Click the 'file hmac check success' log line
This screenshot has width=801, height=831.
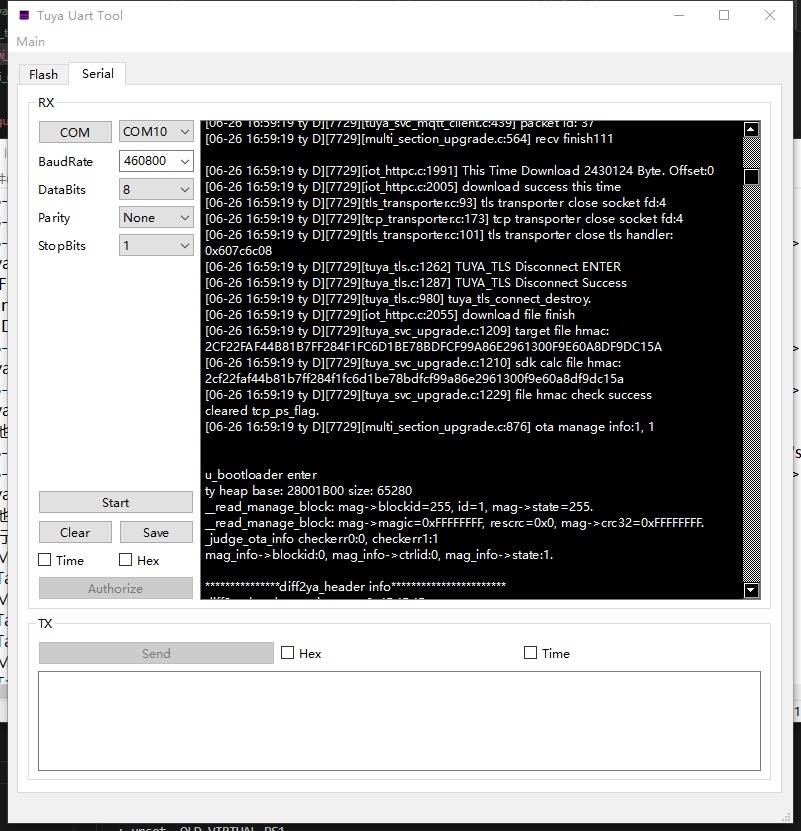click(428, 395)
